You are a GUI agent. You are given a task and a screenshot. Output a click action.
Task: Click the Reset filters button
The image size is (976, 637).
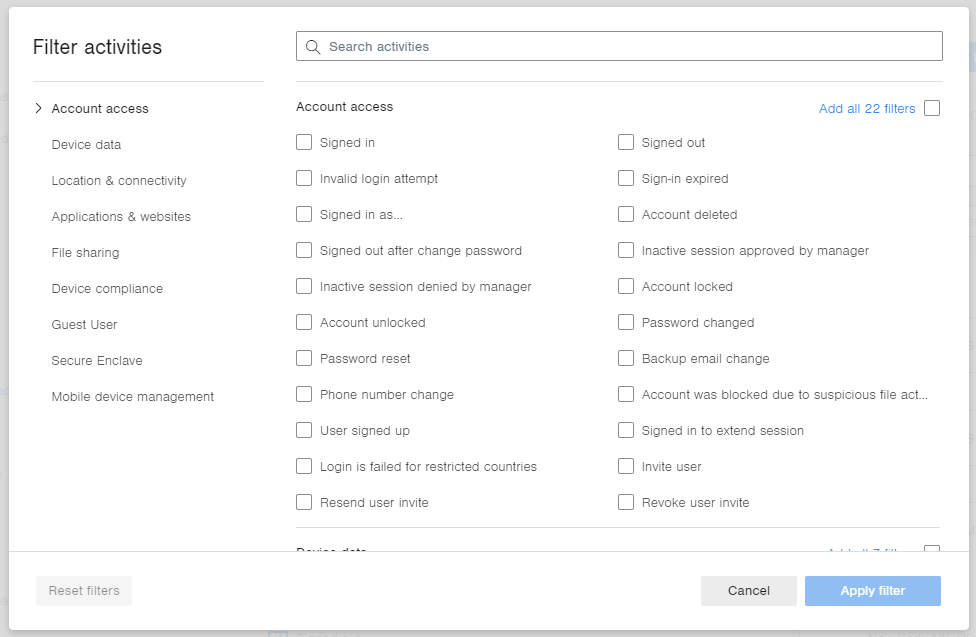(84, 591)
